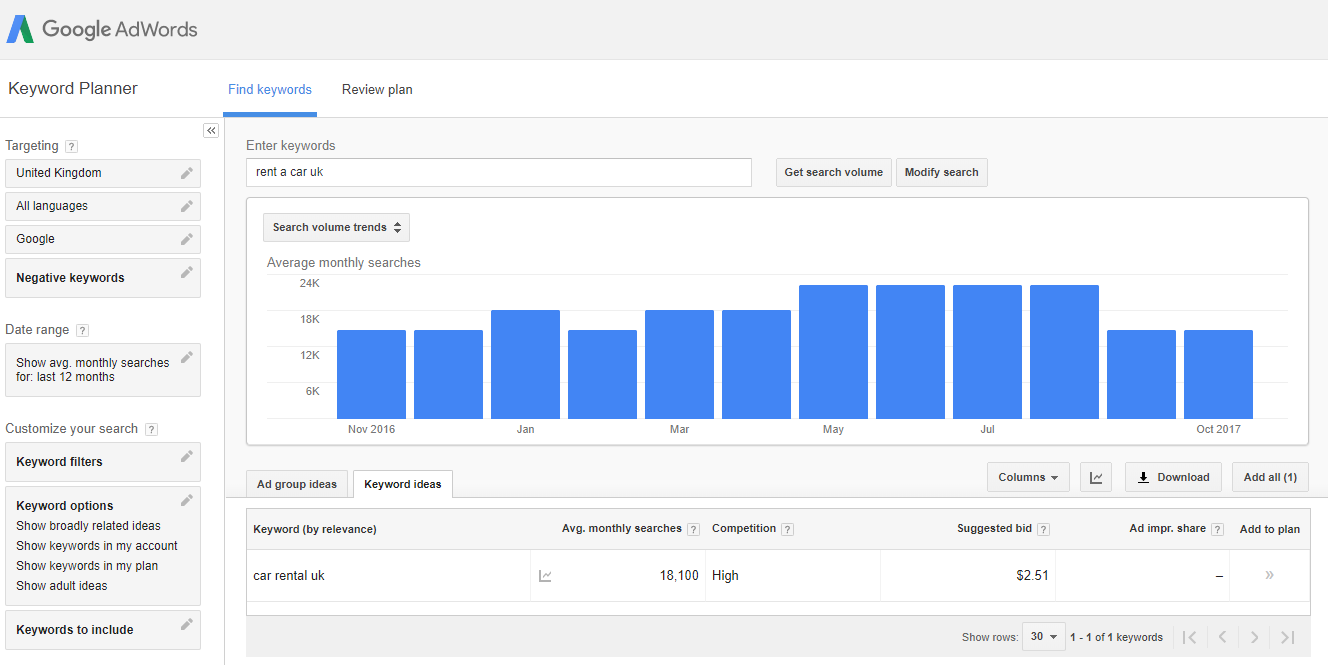Sort by Keyword (by relevance) column header
The height and width of the screenshot is (665, 1328).
tap(315, 529)
